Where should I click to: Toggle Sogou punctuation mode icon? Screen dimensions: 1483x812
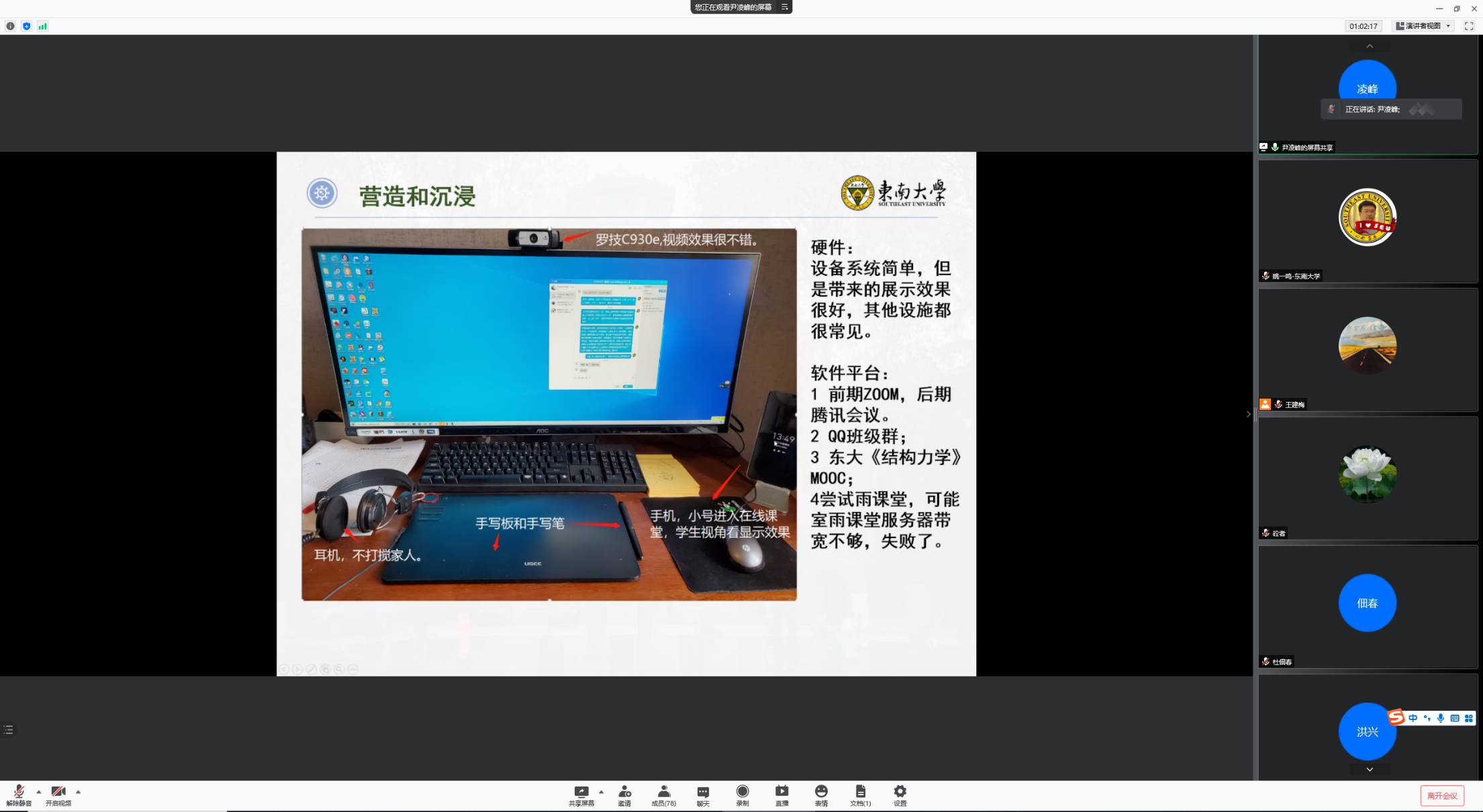1427,718
